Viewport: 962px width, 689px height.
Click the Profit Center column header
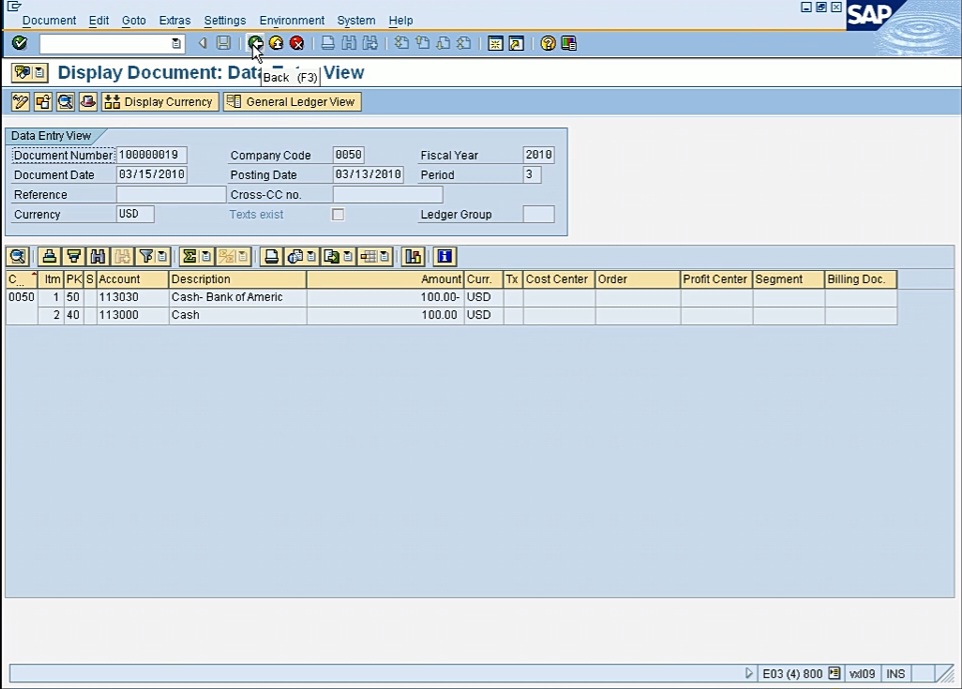coord(717,279)
